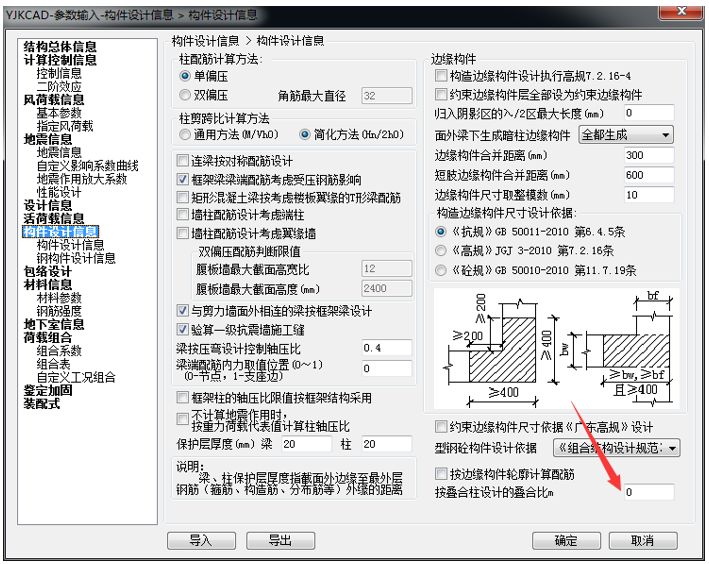
Task: Click the 导入 button
Action: tap(201, 540)
